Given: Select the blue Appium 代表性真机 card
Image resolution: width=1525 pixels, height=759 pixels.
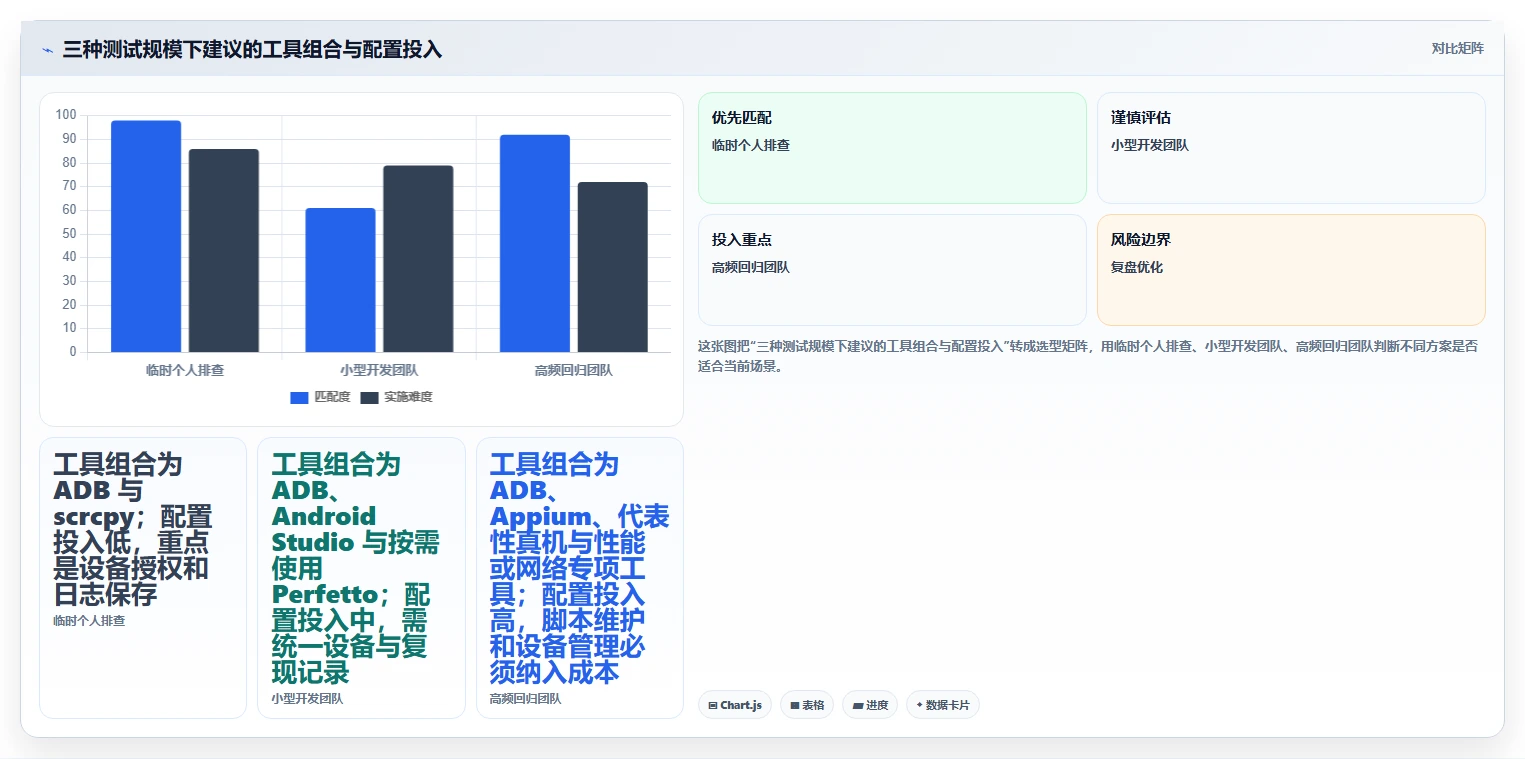Looking at the screenshot, I should 580,578.
